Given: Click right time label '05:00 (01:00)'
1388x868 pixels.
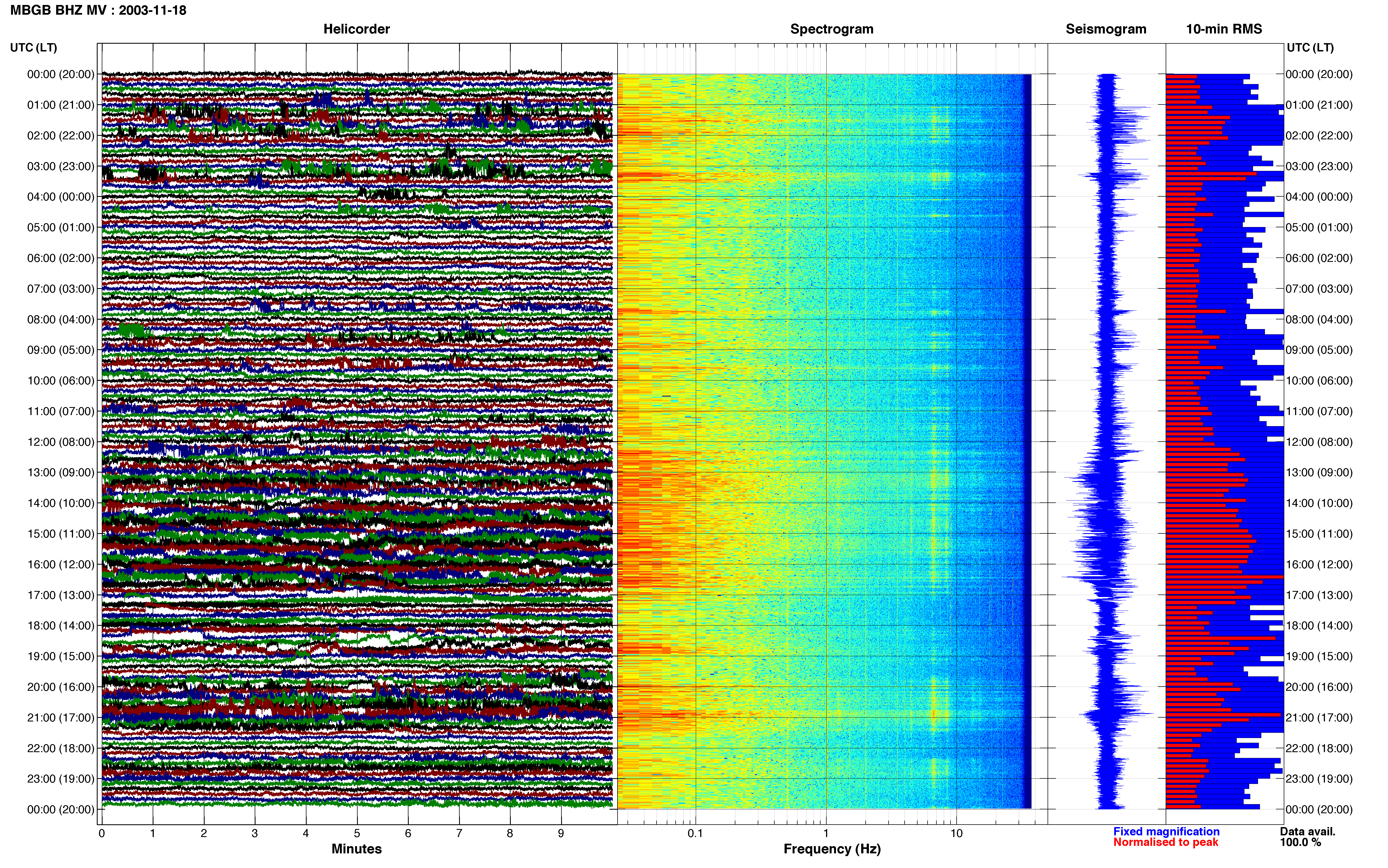Looking at the screenshot, I should tap(1319, 228).
